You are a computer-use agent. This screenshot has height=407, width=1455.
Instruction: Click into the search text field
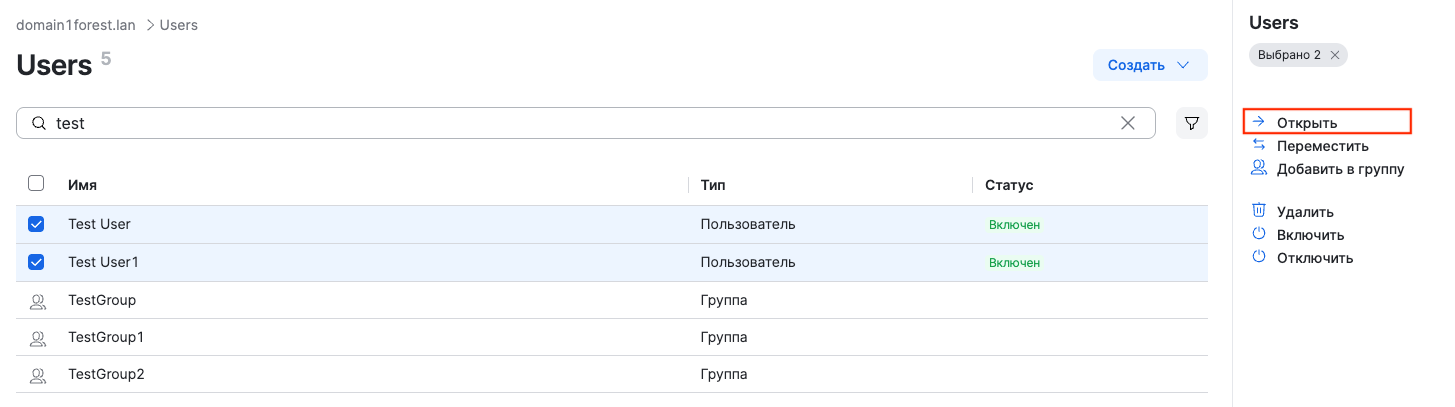[580, 123]
